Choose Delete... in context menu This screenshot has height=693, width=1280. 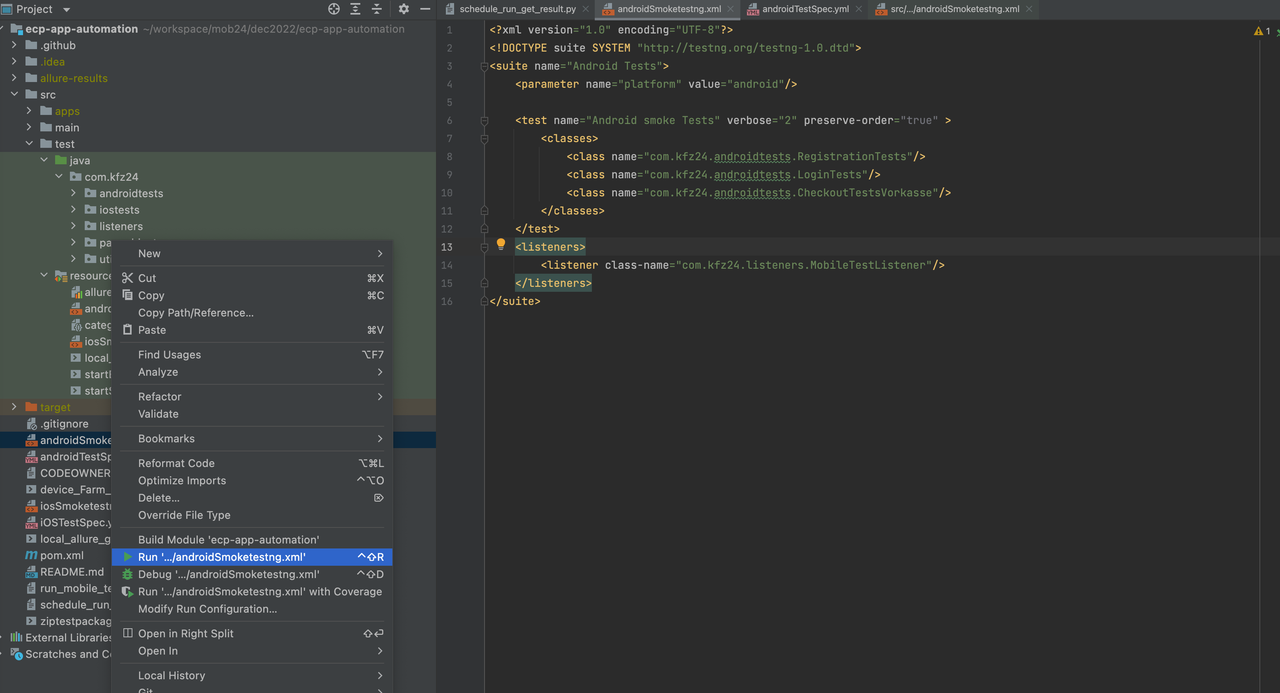click(x=252, y=498)
